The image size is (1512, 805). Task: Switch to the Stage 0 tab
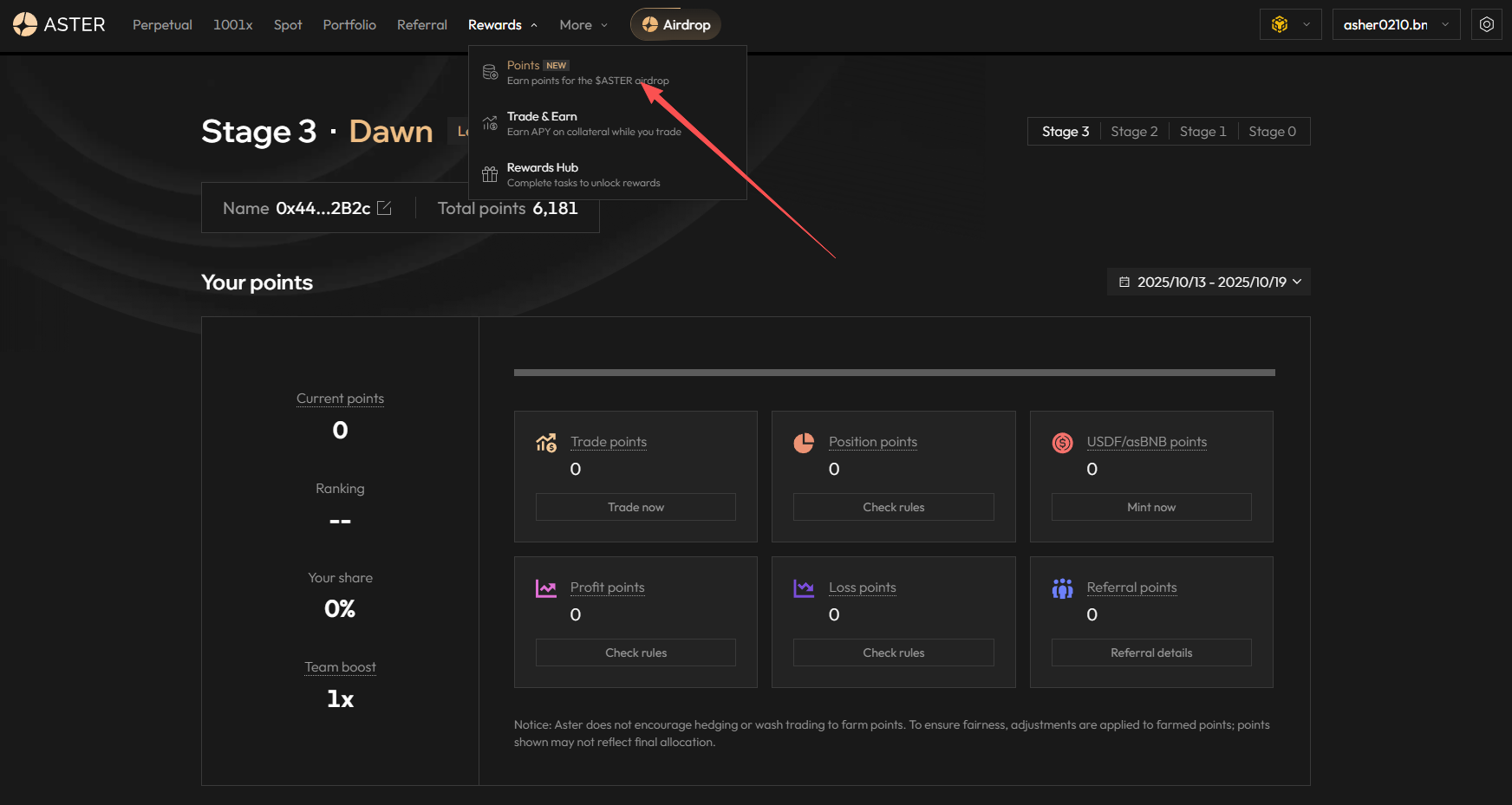pyautogui.click(x=1272, y=132)
